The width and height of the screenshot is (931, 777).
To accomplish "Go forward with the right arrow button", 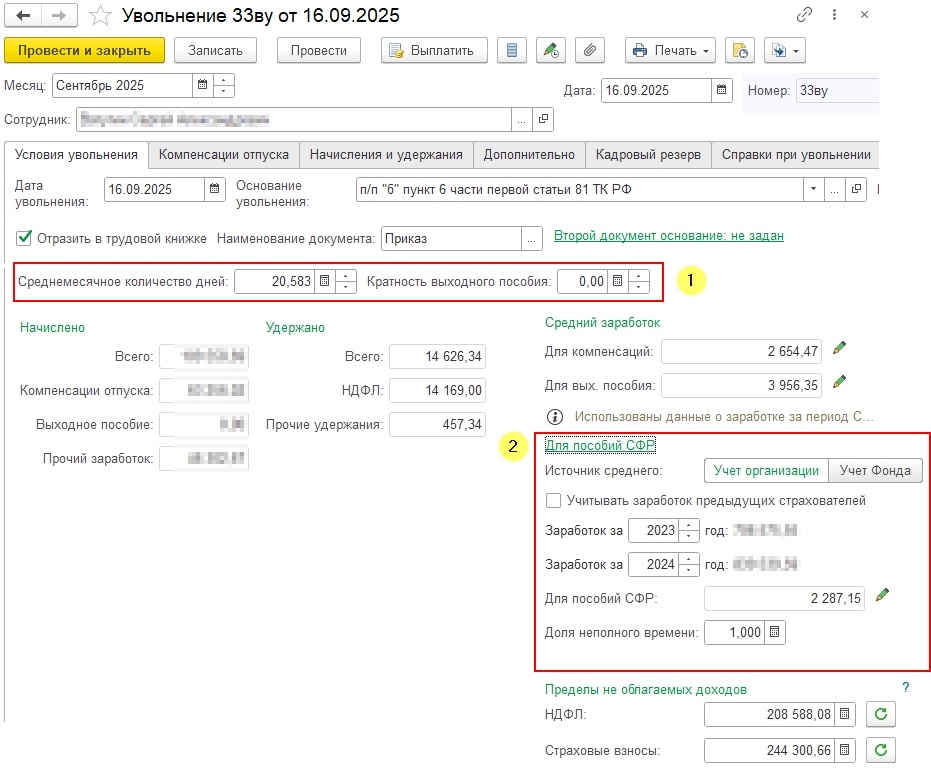I will point(59,16).
